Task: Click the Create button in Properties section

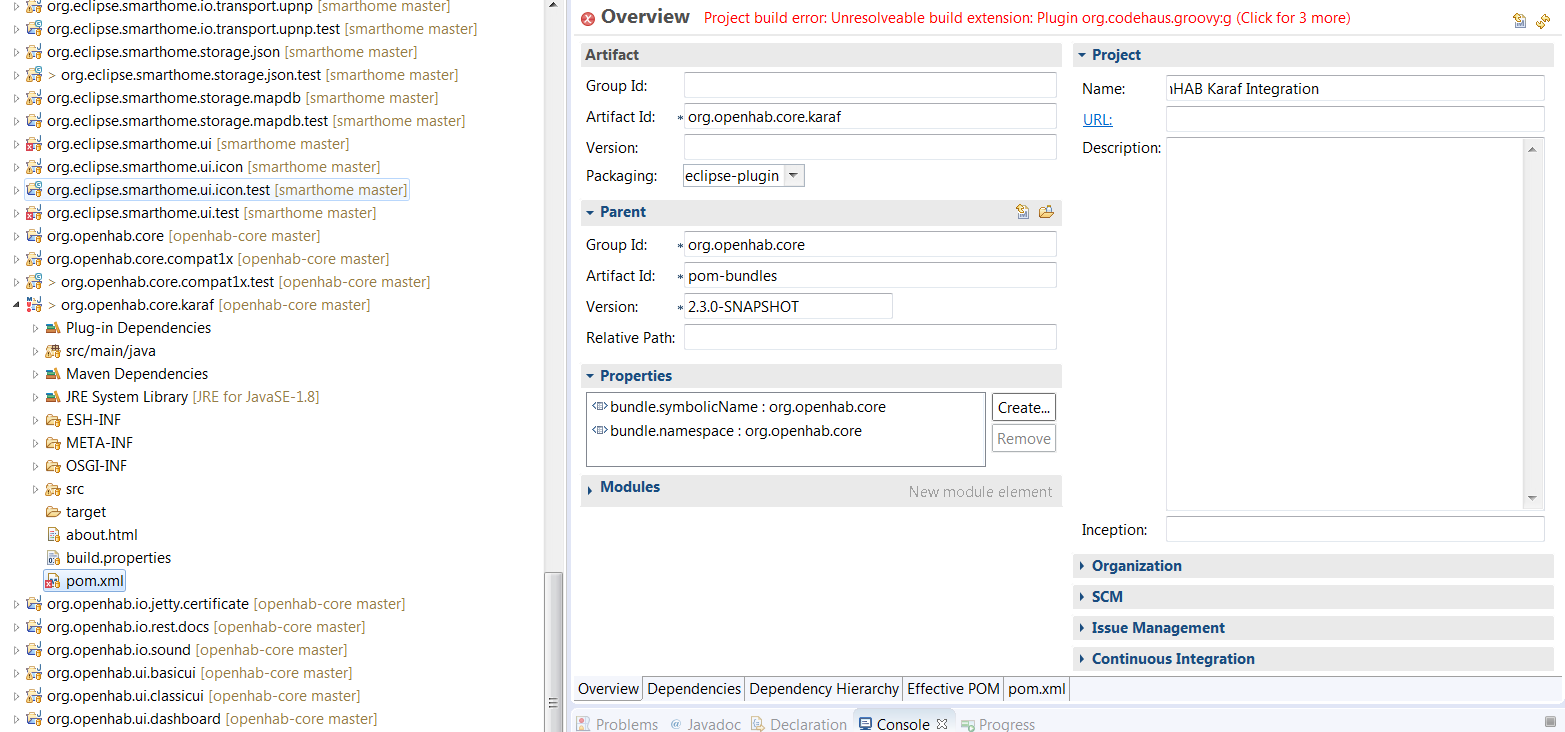Action: click(x=1023, y=407)
